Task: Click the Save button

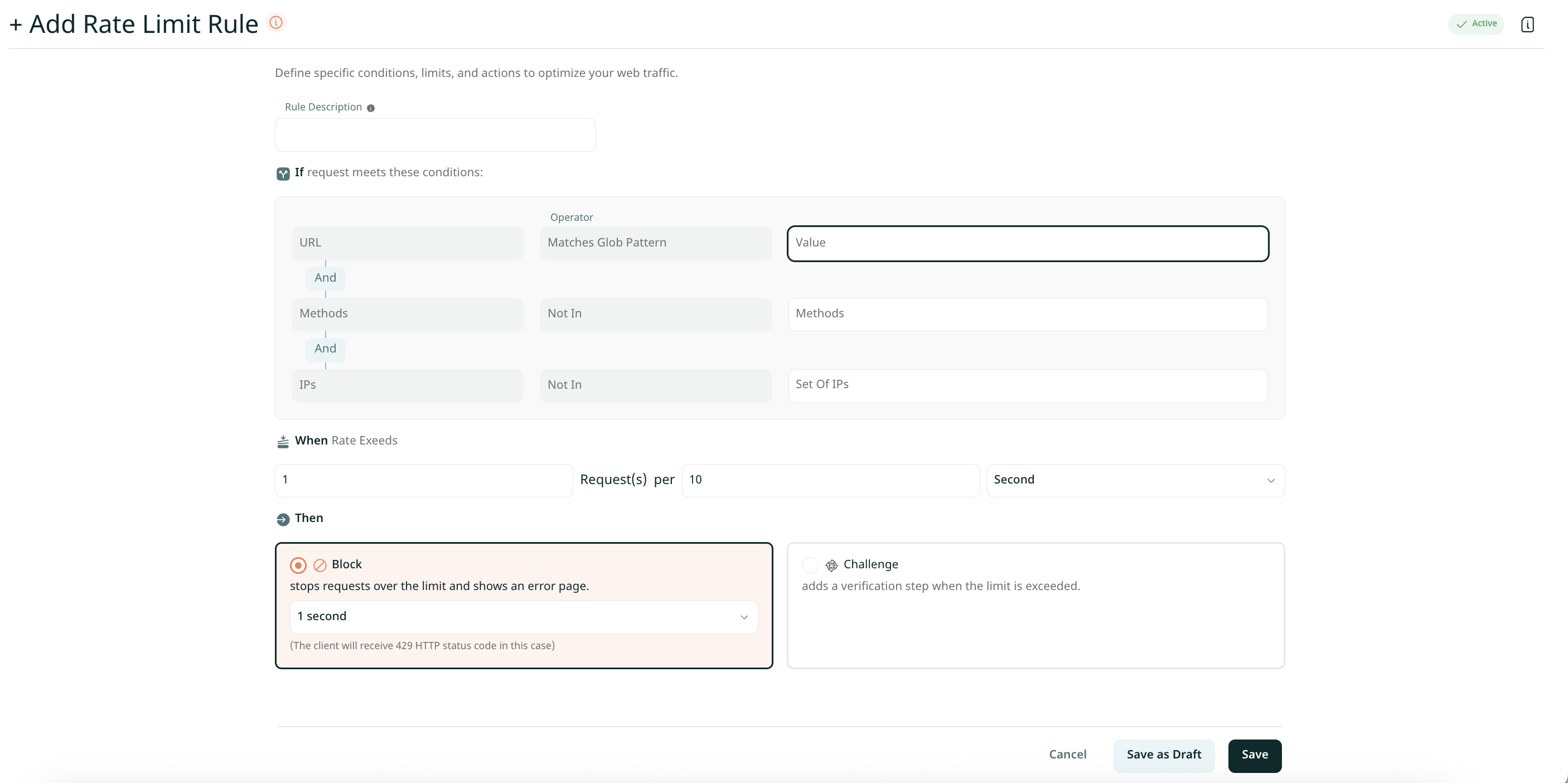Action: 1255,756
